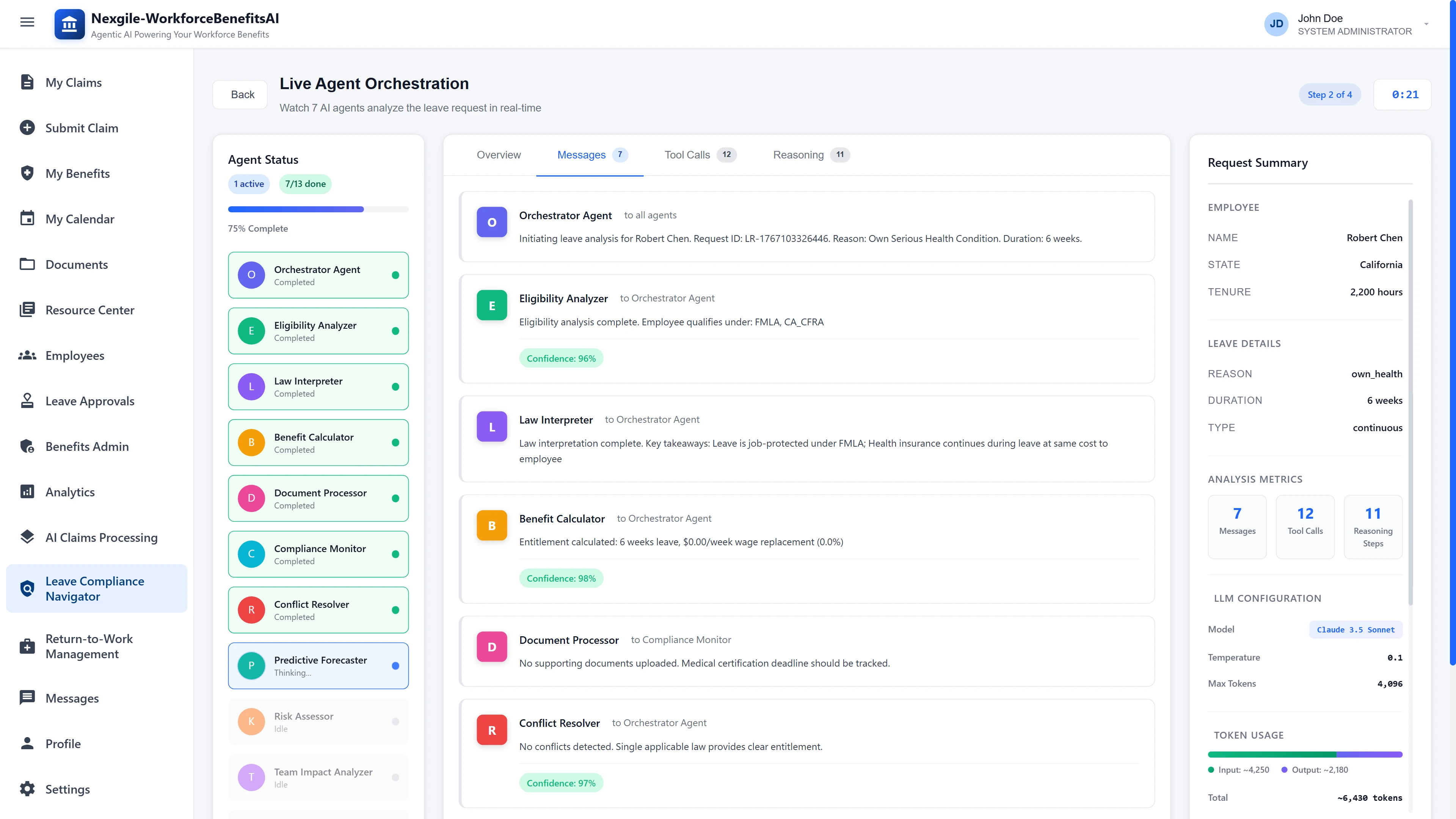Click the 75% Complete progress bar

click(318, 209)
